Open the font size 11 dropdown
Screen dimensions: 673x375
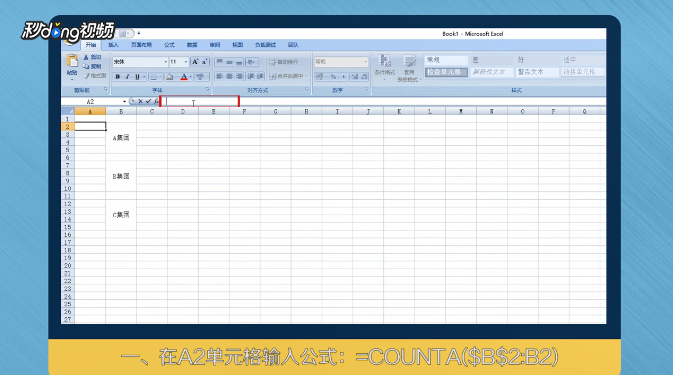point(186,62)
